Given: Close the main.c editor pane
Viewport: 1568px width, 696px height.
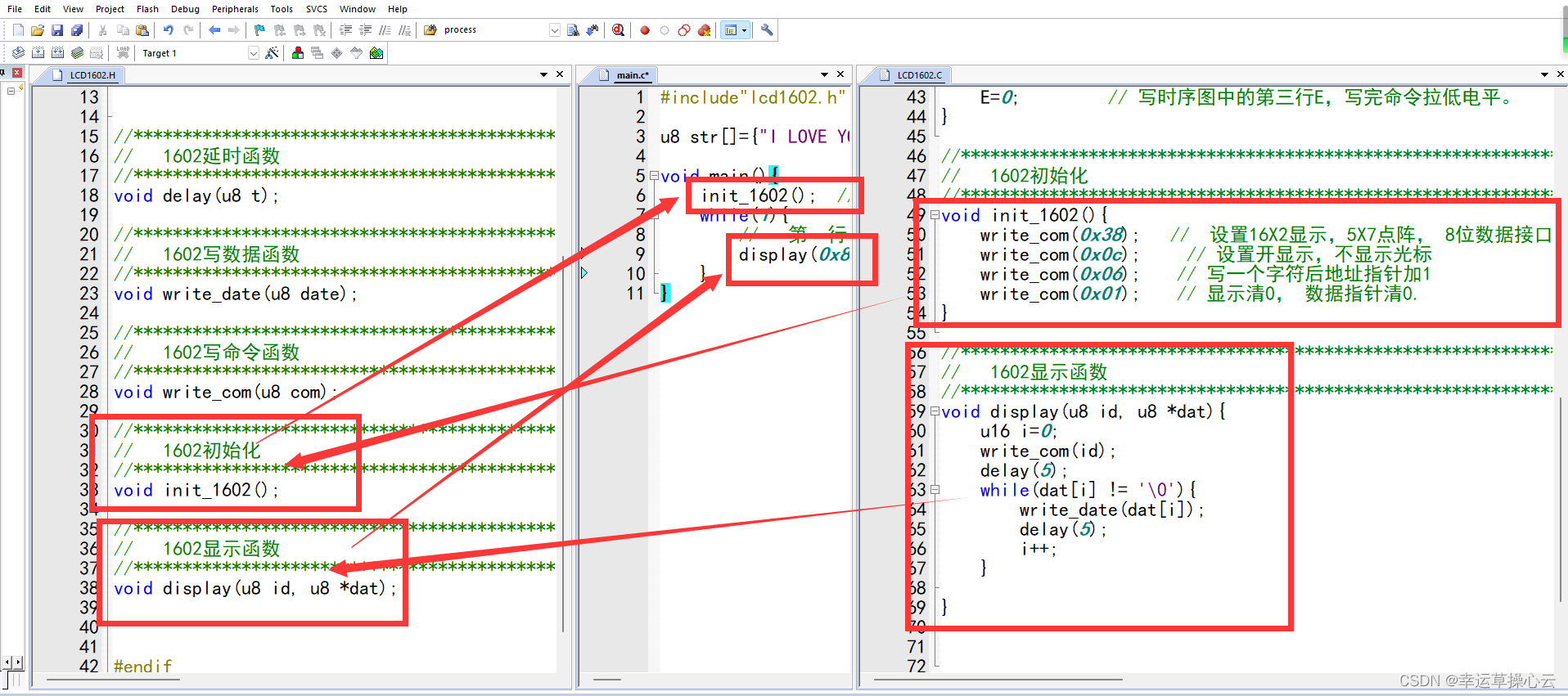Looking at the screenshot, I should 840,74.
